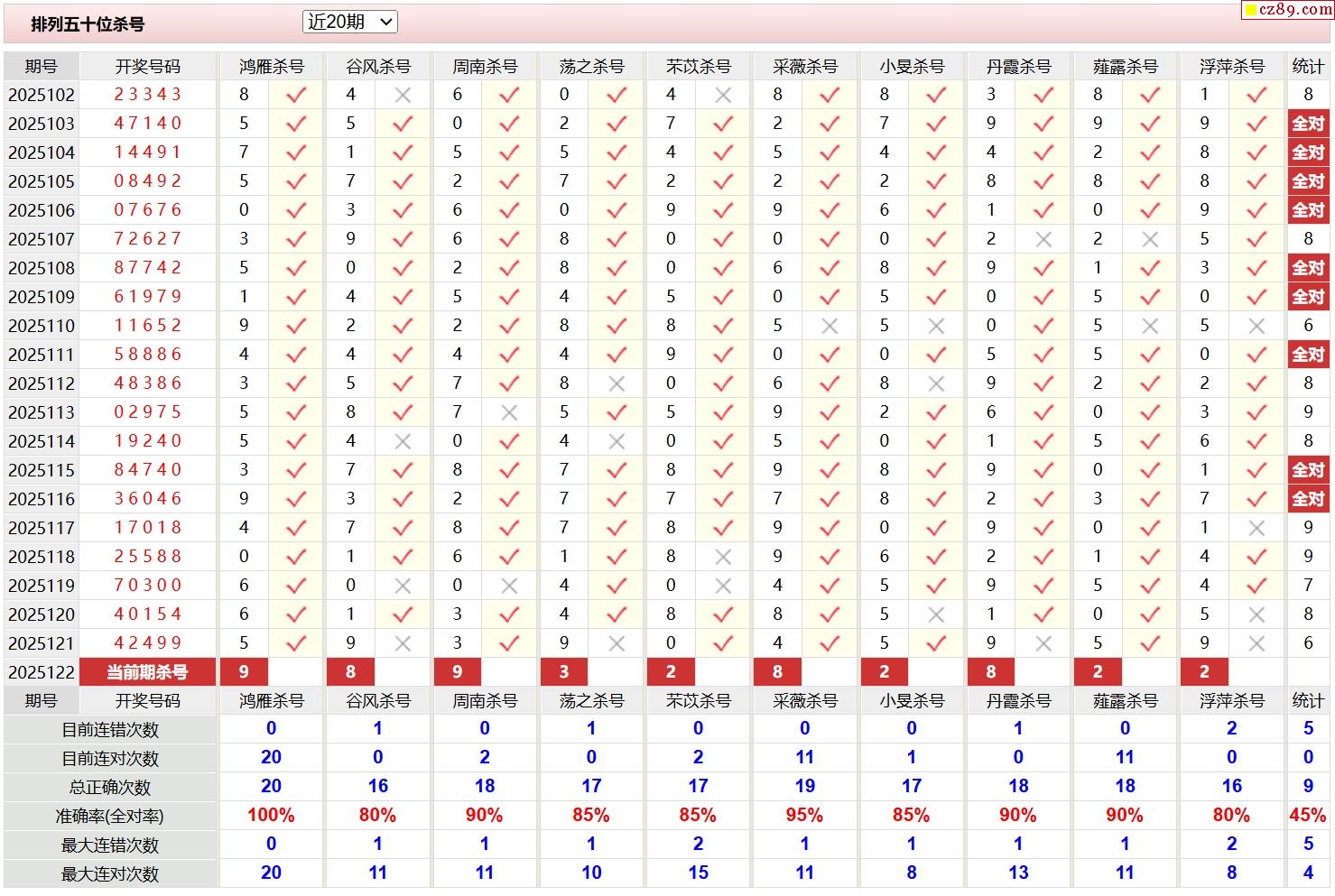Click the 开奖号码 header in the top row

(x=148, y=67)
